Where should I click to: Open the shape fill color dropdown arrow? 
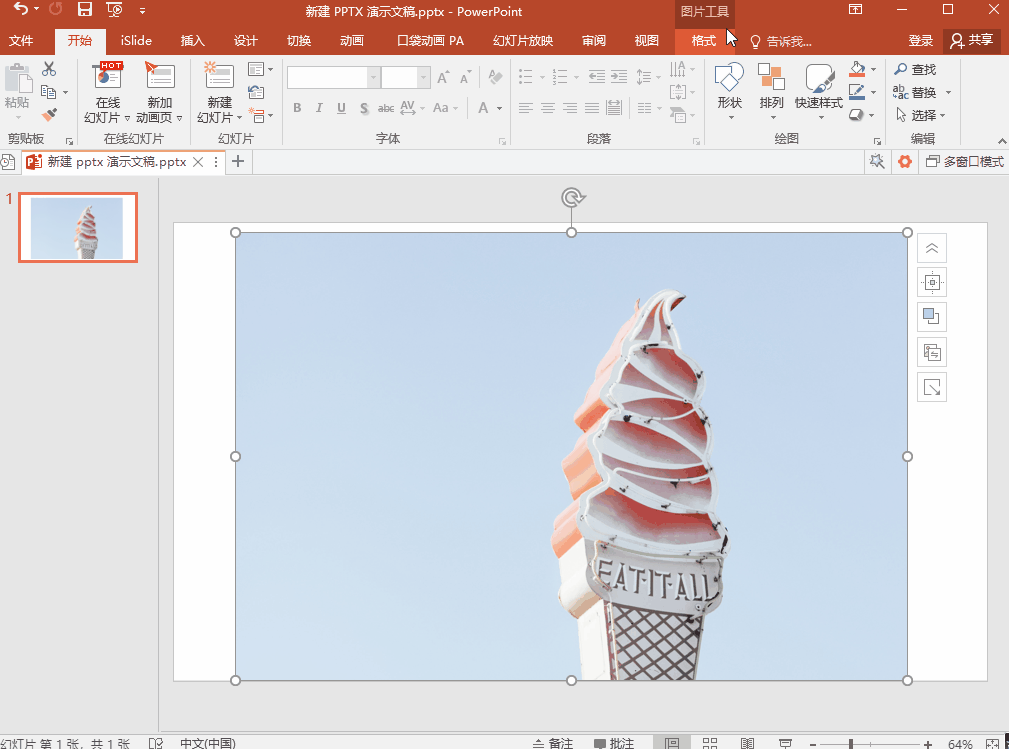pos(875,70)
